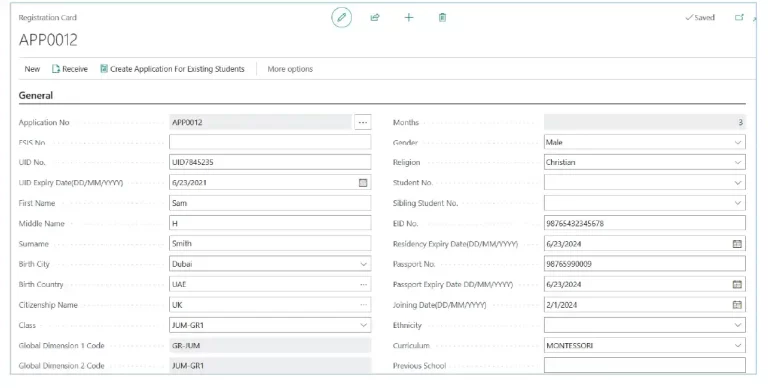Viewport: 768px width, 388px height.
Task: Open card in new window icon
Action: point(739,18)
